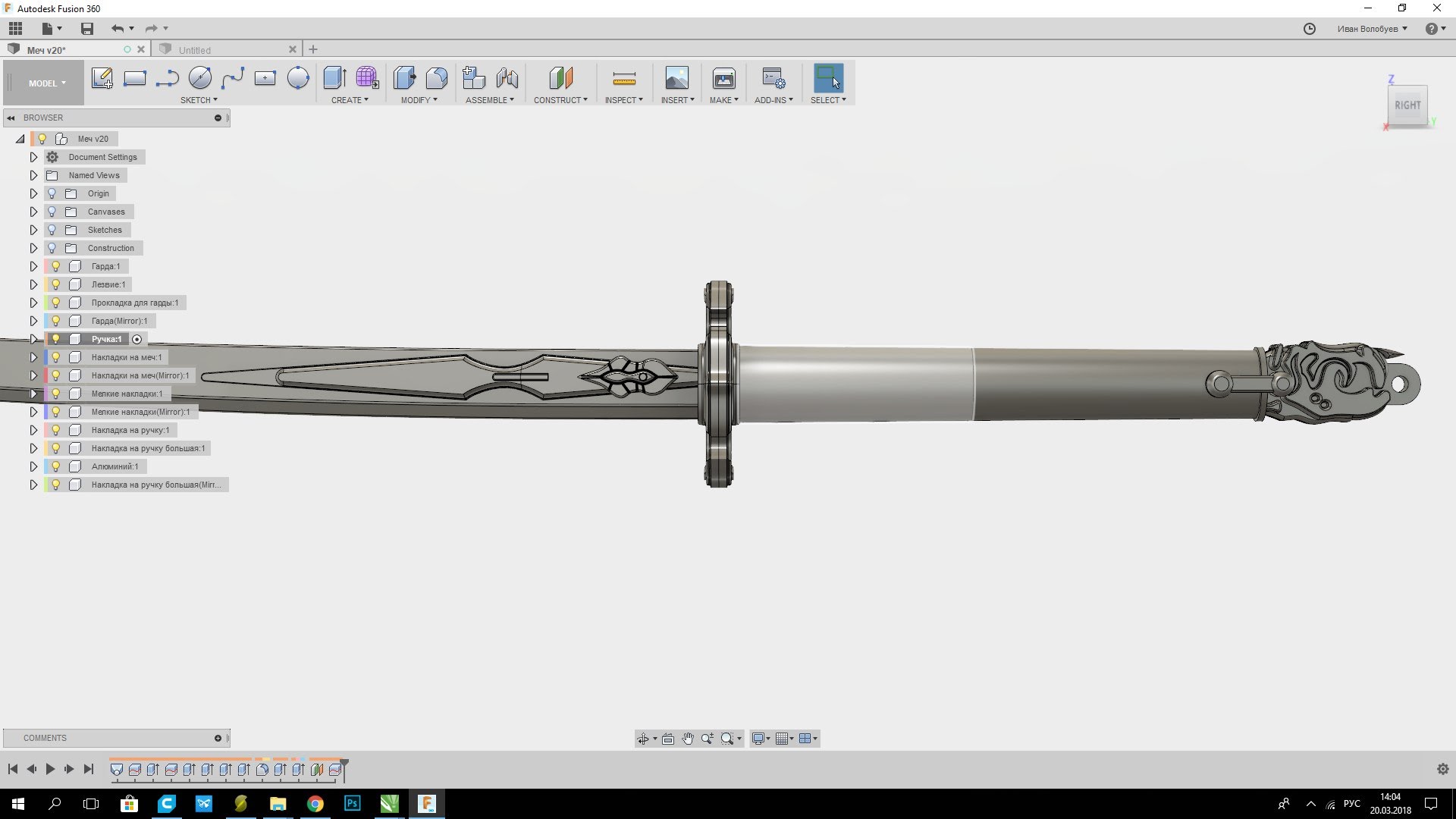Open the Measure inspect tool
Screen dimensions: 1456x819
623,78
